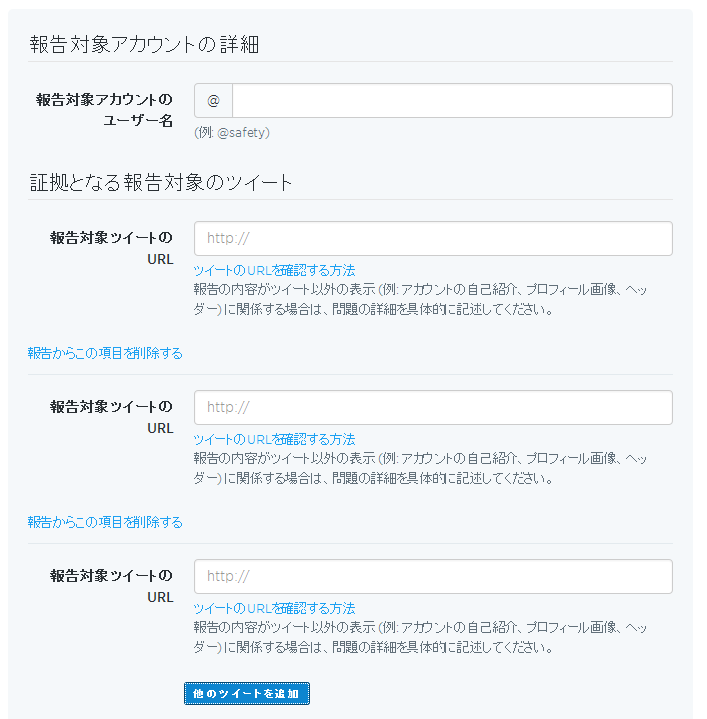The width and height of the screenshot is (707, 719).
Task: Click the help description under the third URL field
Action: point(420,637)
